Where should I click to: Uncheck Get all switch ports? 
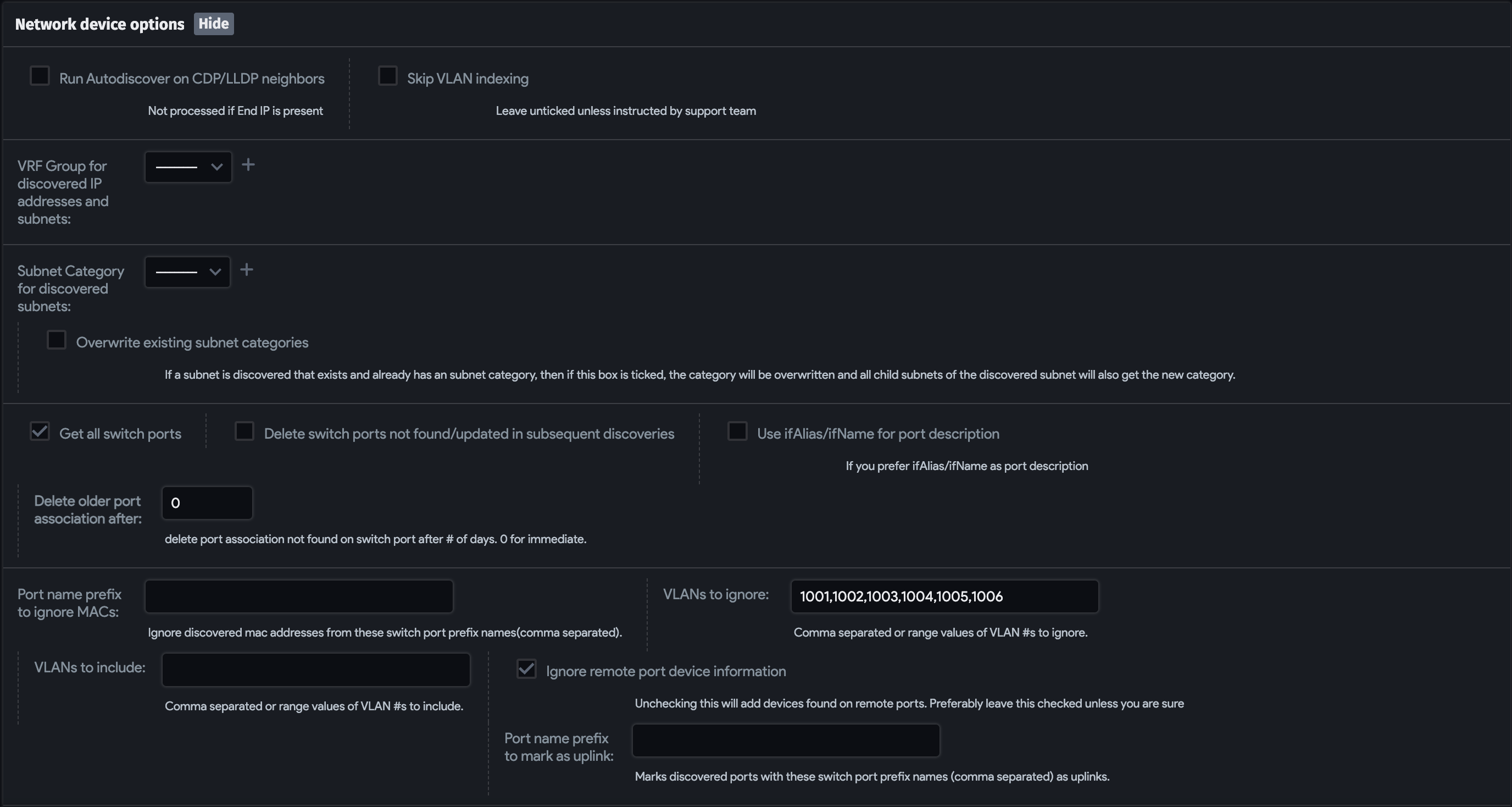point(40,432)
